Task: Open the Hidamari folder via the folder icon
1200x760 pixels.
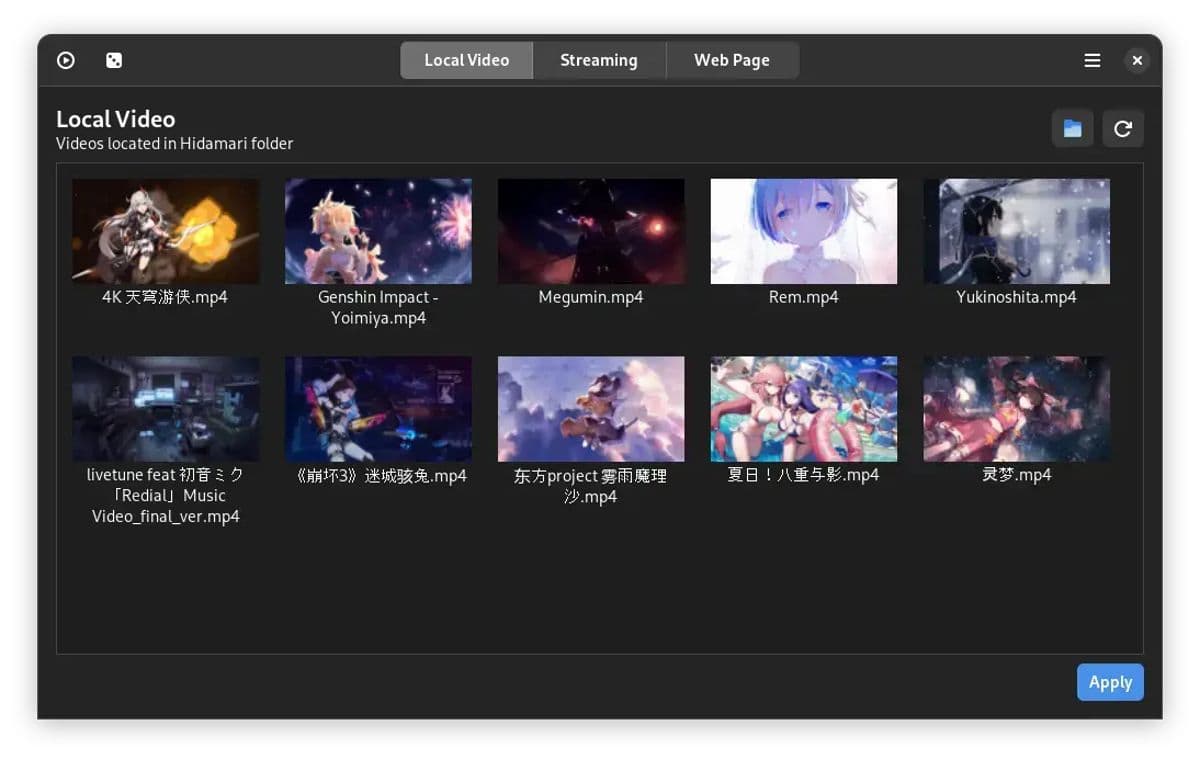Action: pyautogui.click(x=1072, y=129)
